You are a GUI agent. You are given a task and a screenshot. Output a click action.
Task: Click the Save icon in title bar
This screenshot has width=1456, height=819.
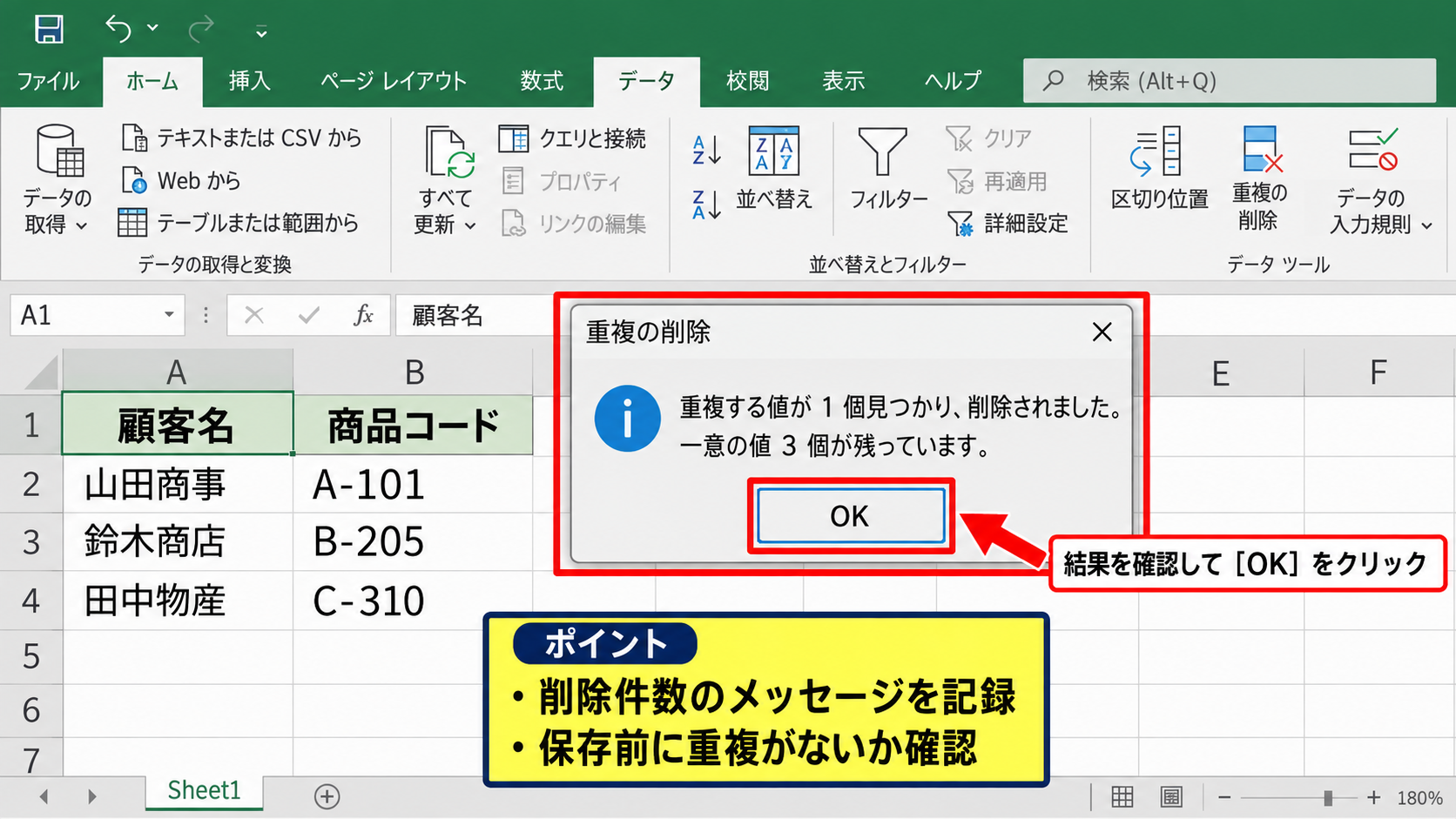(49, 29)
